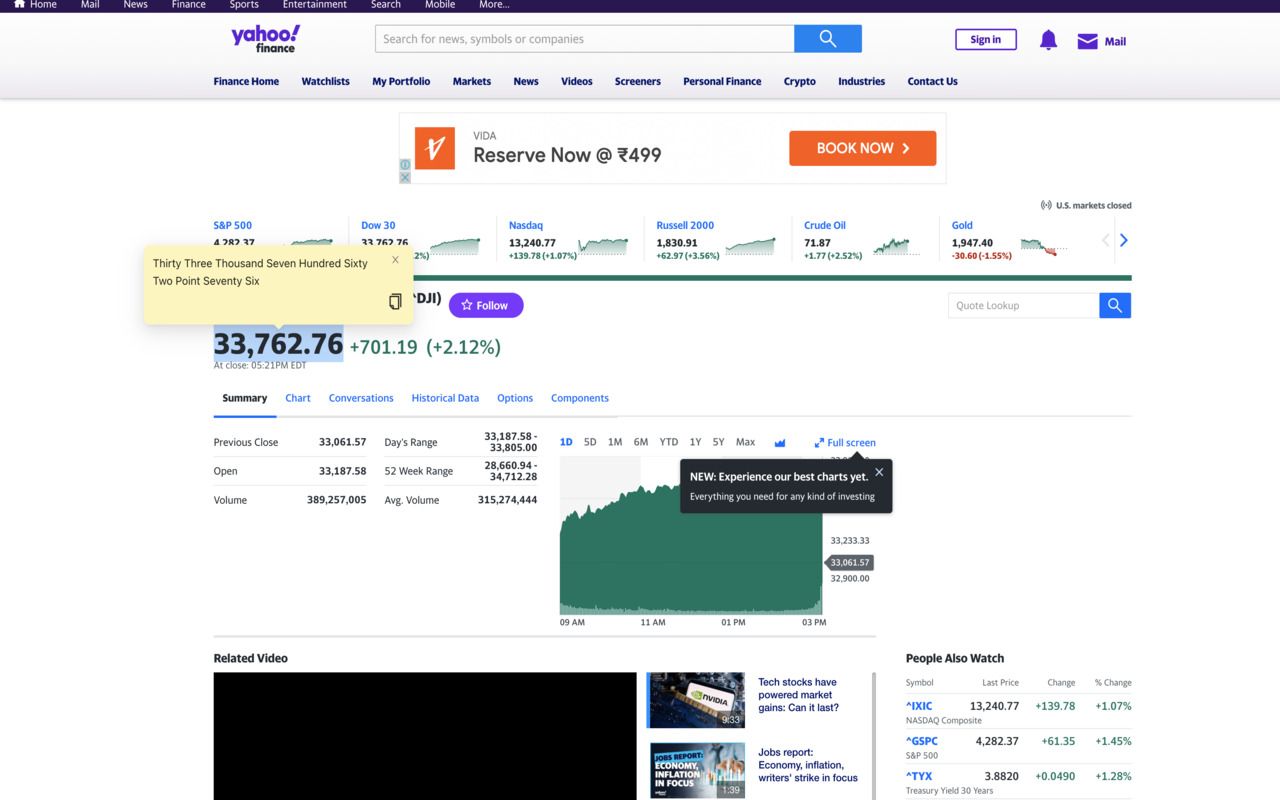The height and width of the screenshot is (800, 1280).
Task: Select the YTD chart range
Action: pyautogui.click(x=669, y=442)
